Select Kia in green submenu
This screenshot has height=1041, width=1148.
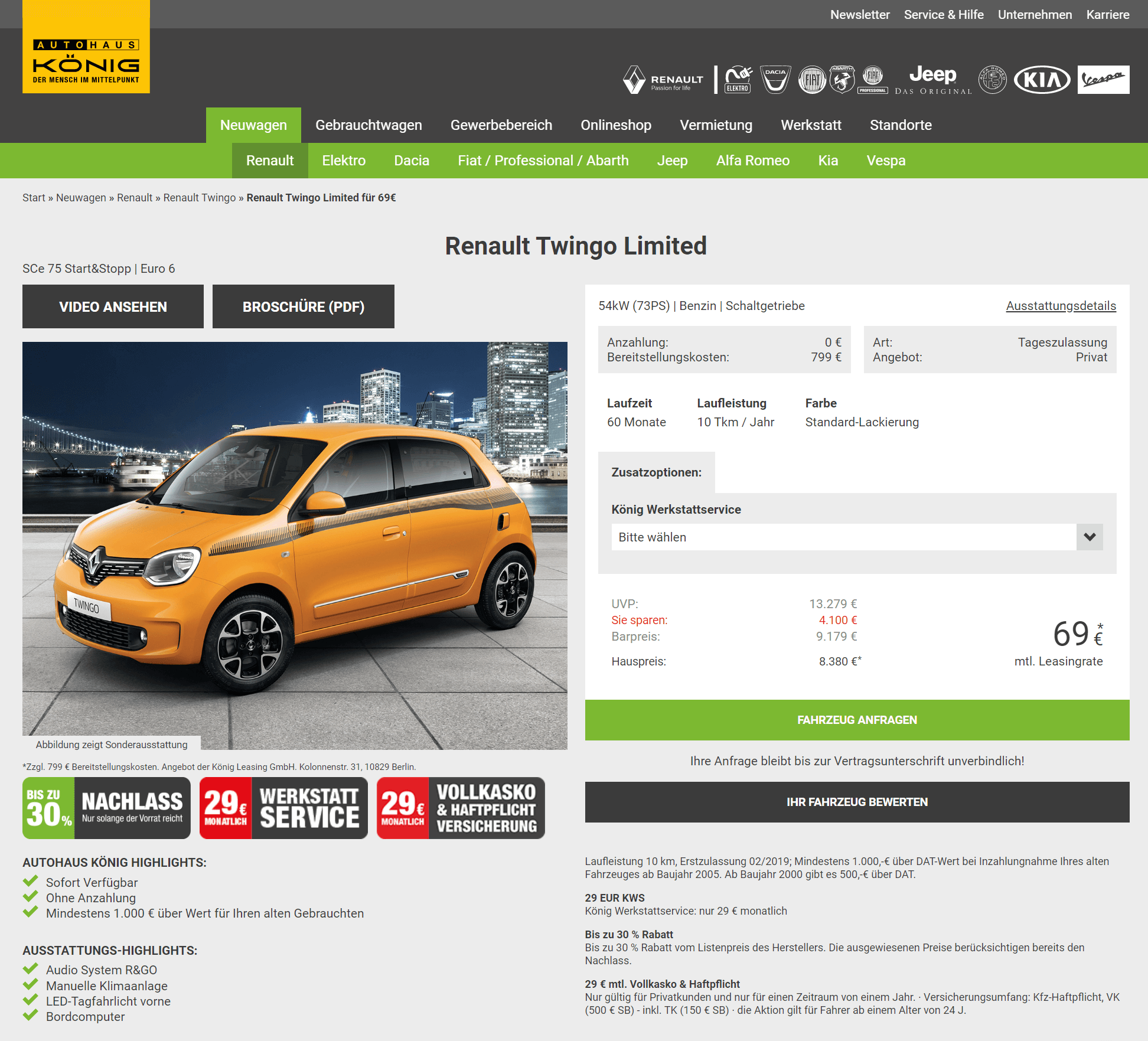click(828, 161)
